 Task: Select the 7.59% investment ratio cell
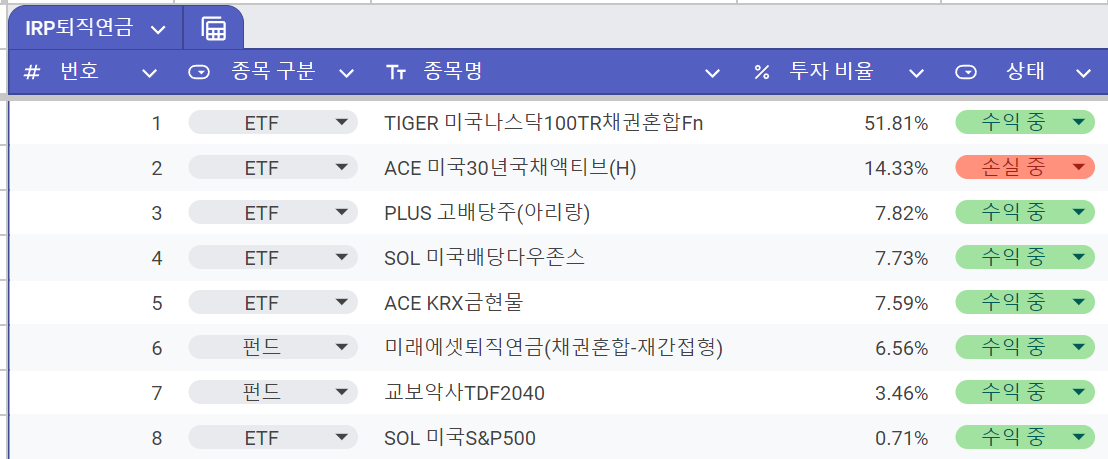tap(839, 303)
